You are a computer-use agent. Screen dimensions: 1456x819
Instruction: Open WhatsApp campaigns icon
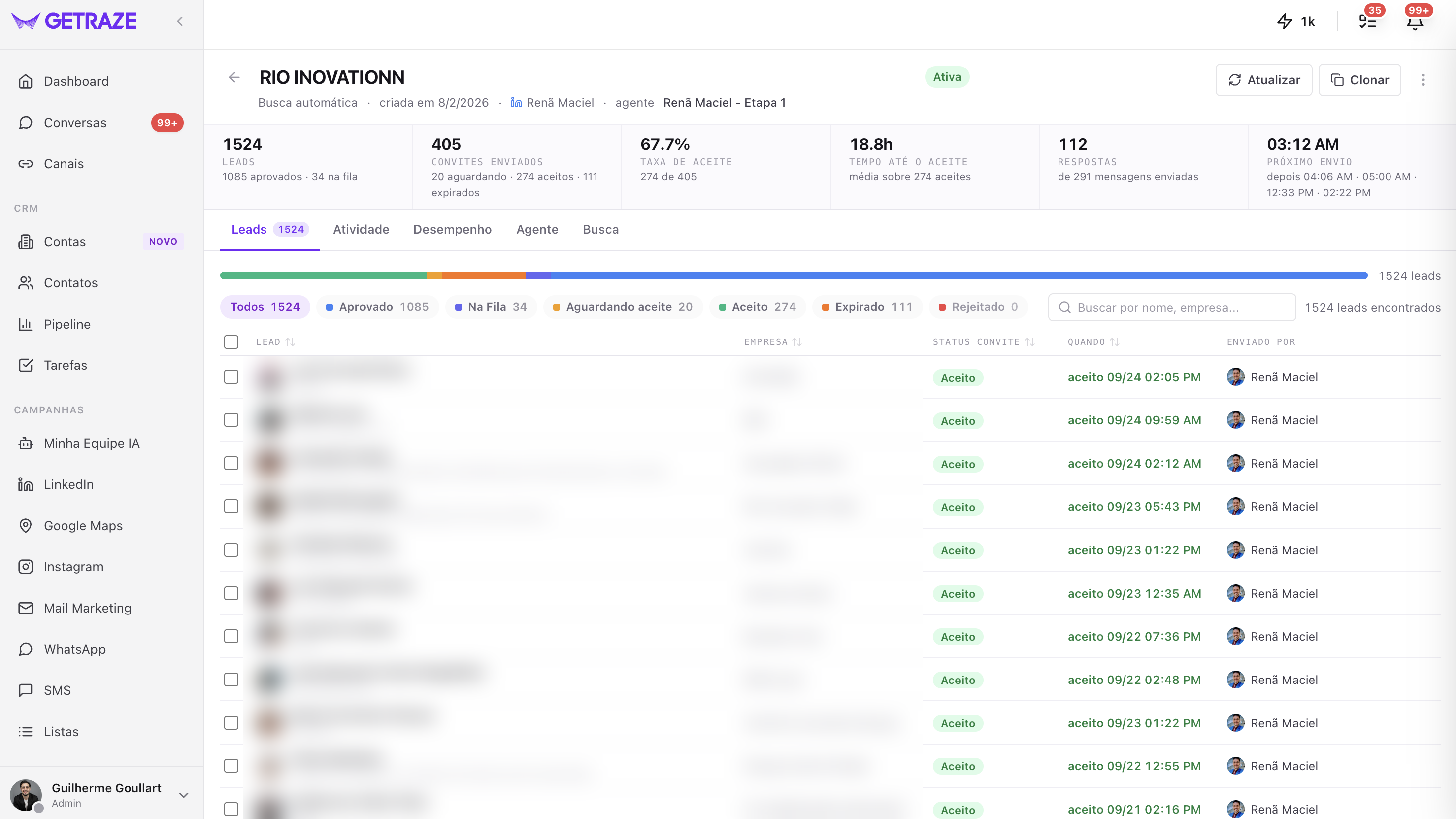tap(25, 649)
